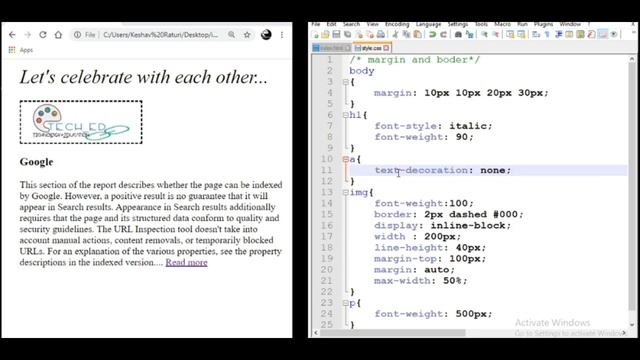Screen dimensions: 640x360
Task: Collapse the img block fold marker on line 13
Action: click(345, 192)
